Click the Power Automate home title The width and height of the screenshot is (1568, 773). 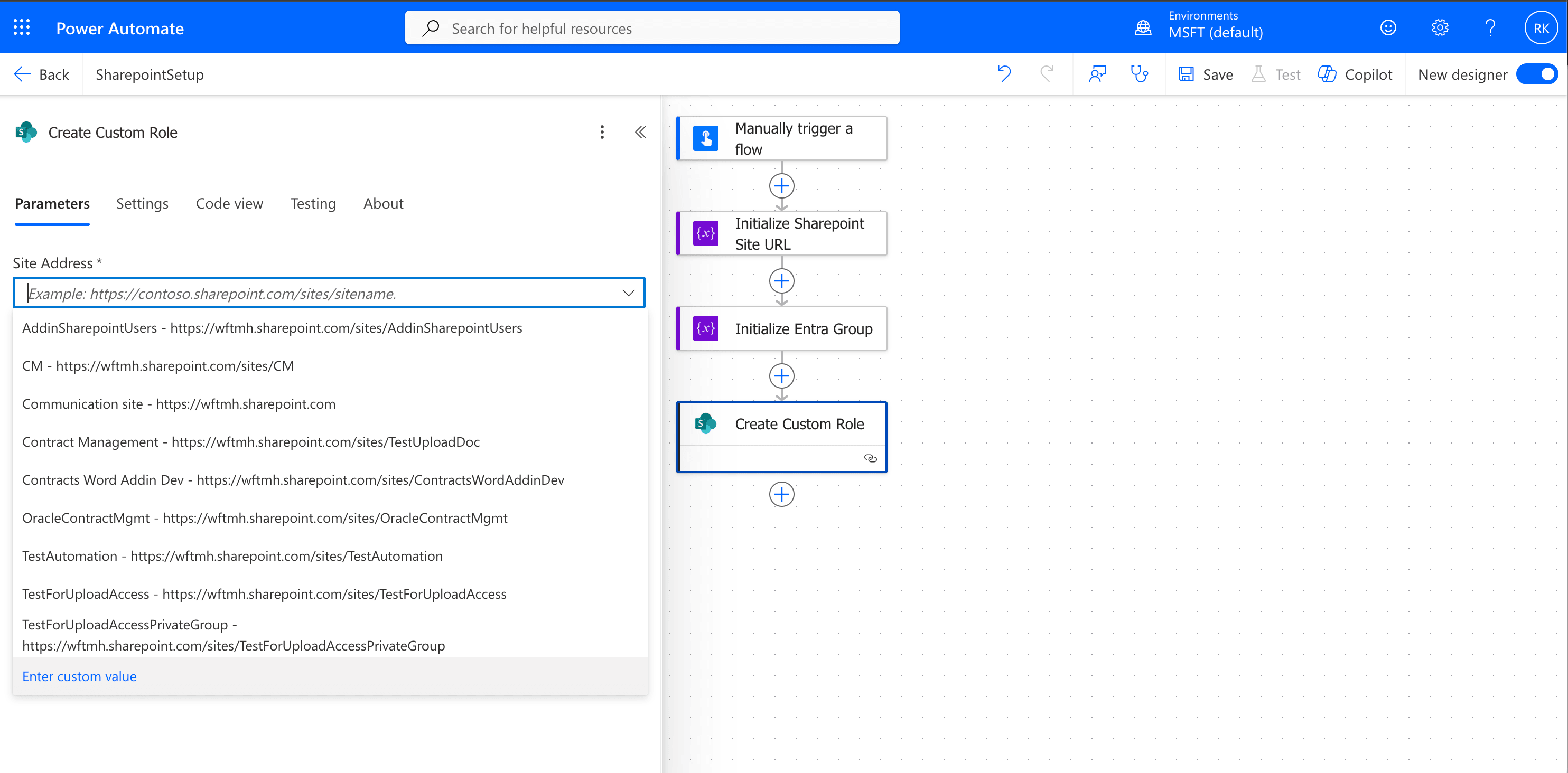point(120,29)
